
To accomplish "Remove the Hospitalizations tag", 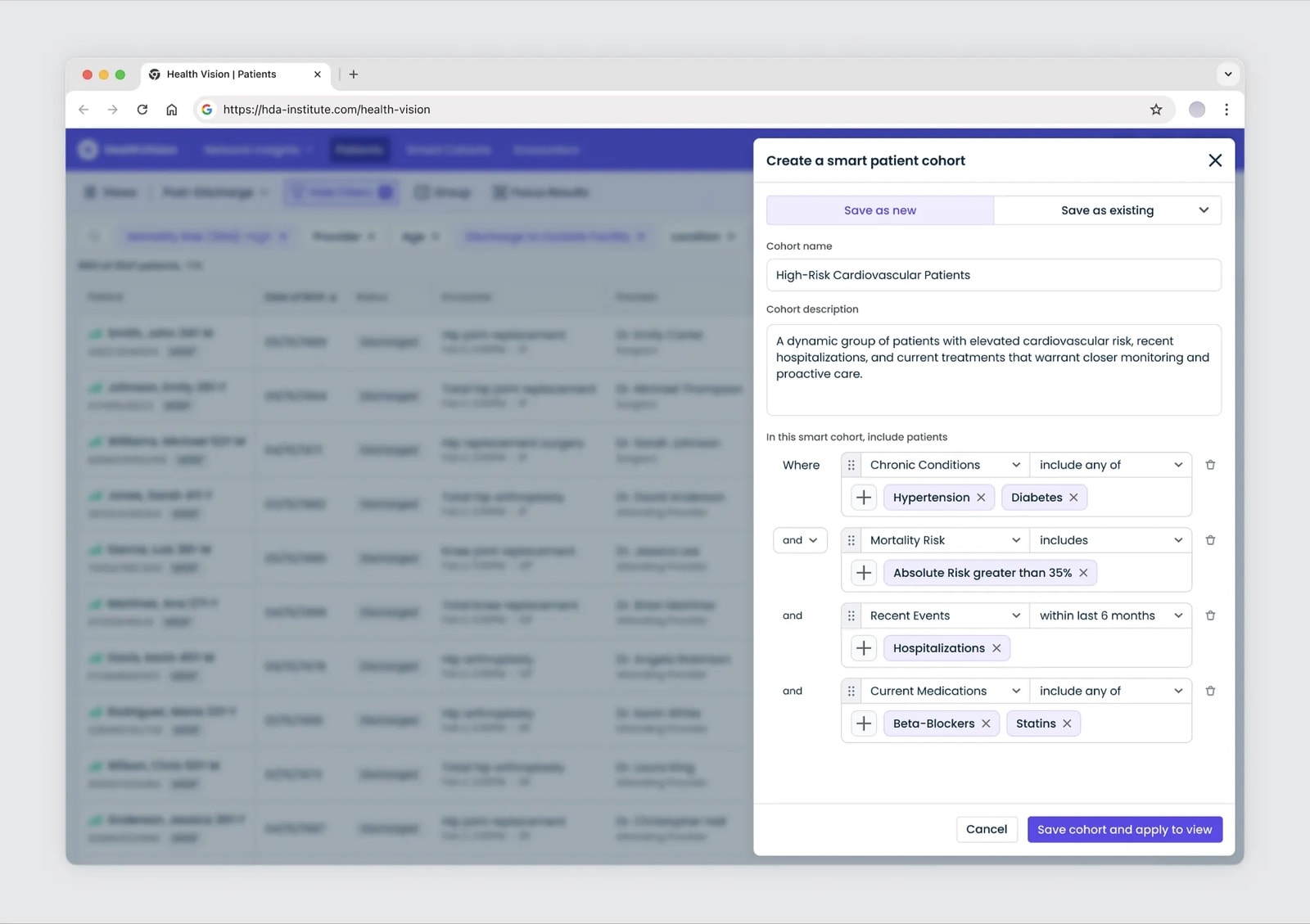I will coord(996,648).
